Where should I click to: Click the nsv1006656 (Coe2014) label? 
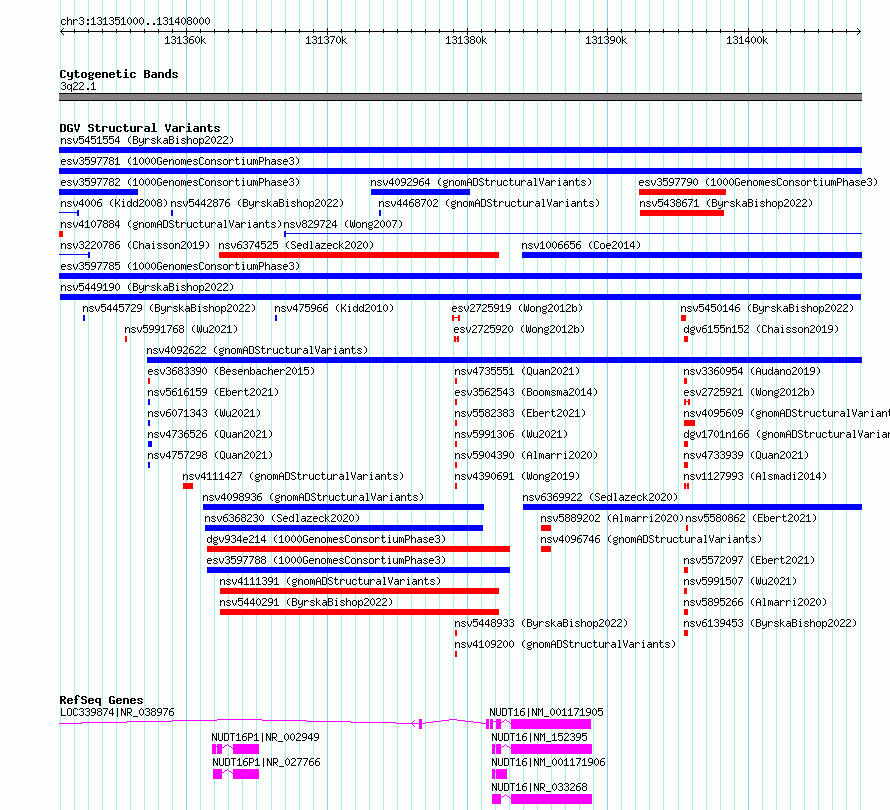(x=581, y=245)
